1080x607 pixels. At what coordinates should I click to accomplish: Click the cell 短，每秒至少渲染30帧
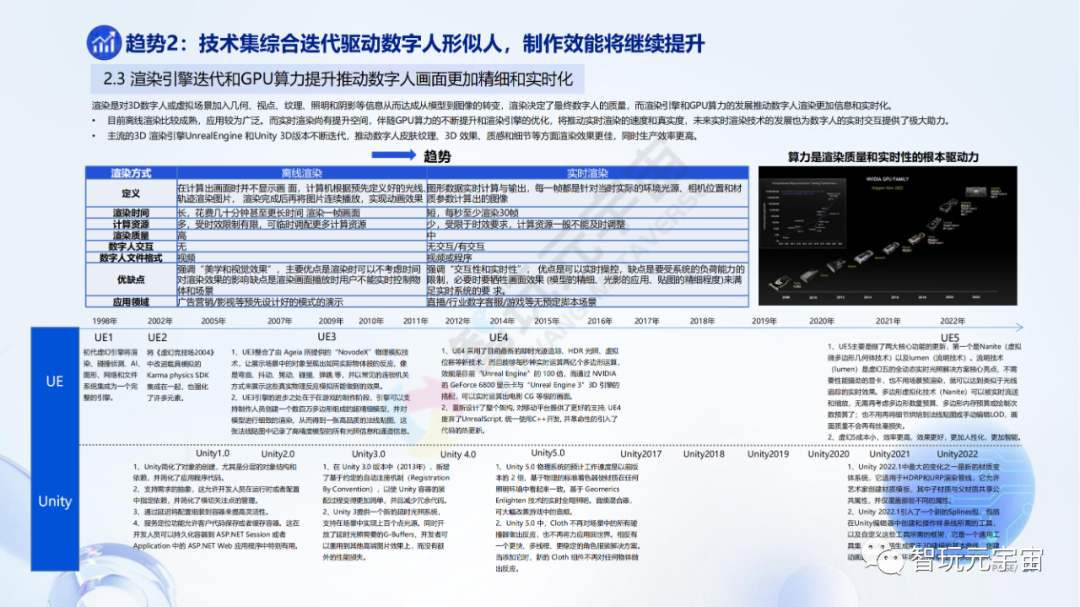point(588,213)
